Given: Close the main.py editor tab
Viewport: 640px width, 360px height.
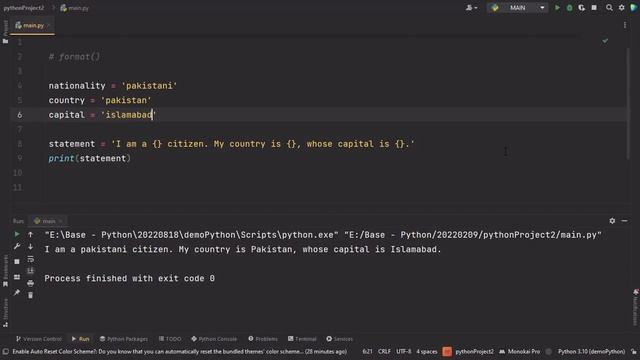Looking at the screenshot, I should click(x=49, y=26).
